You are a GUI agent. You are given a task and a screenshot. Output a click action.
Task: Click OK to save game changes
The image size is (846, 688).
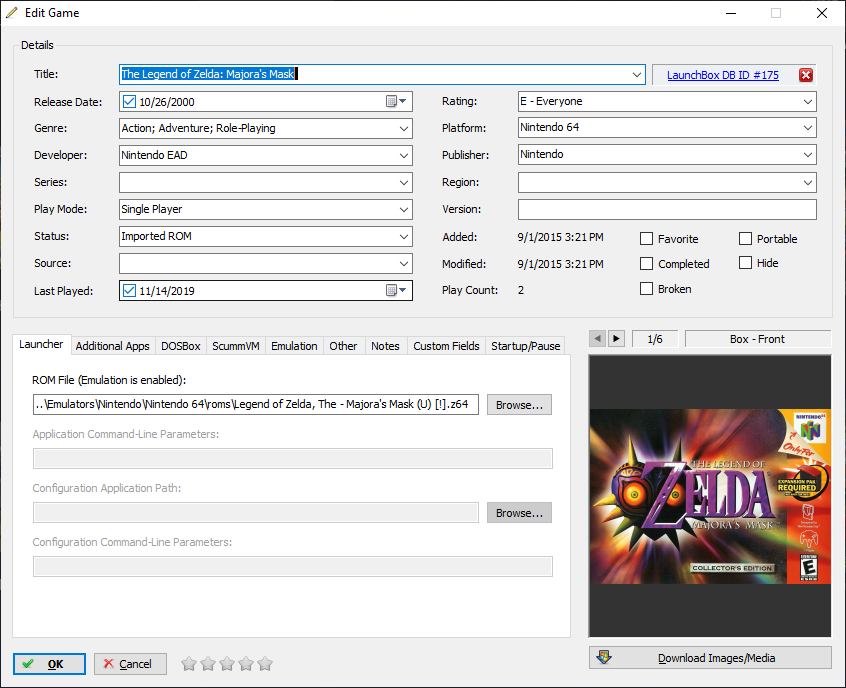coord(49,664)
